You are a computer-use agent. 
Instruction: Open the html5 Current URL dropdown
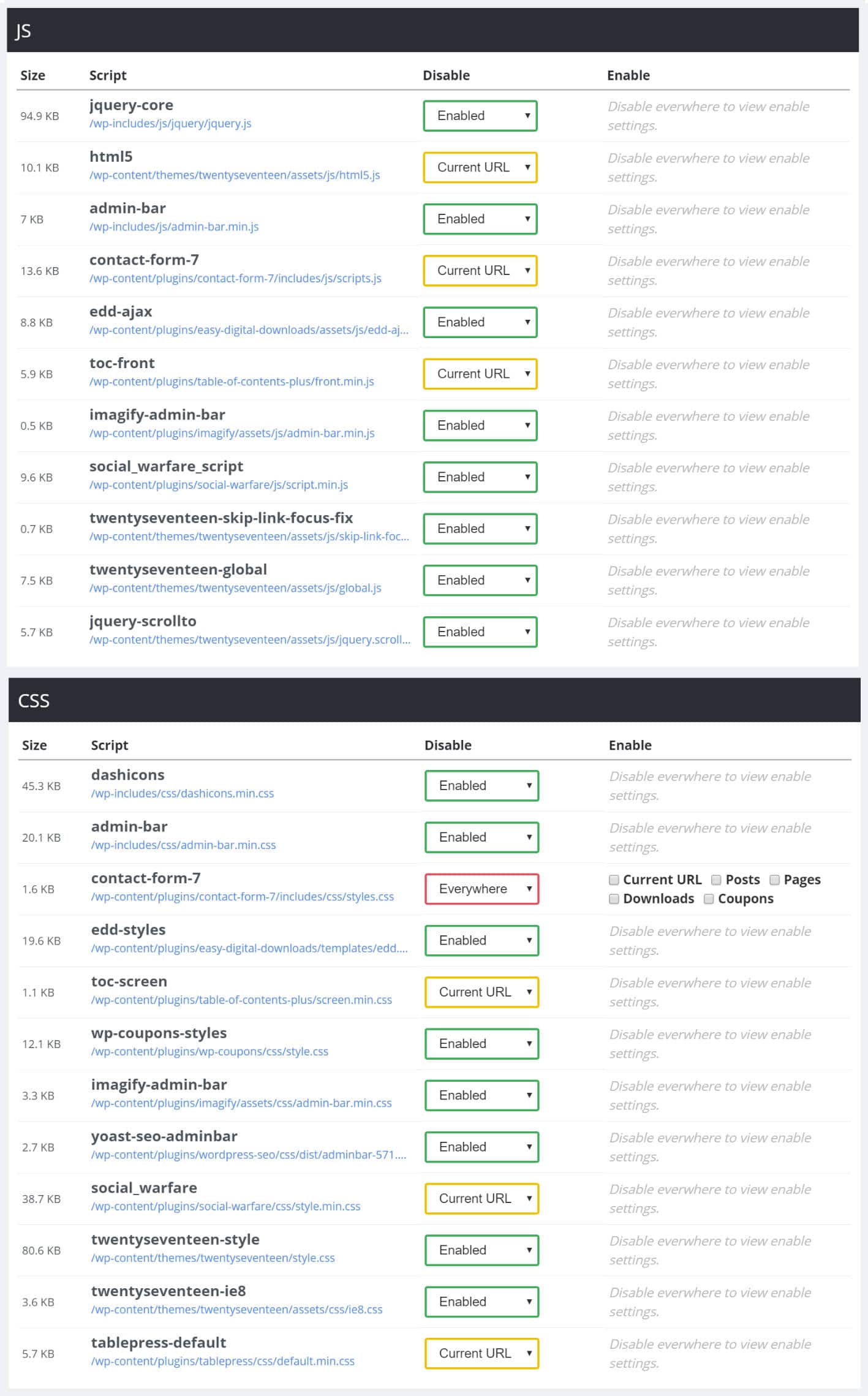pos(480,167)
